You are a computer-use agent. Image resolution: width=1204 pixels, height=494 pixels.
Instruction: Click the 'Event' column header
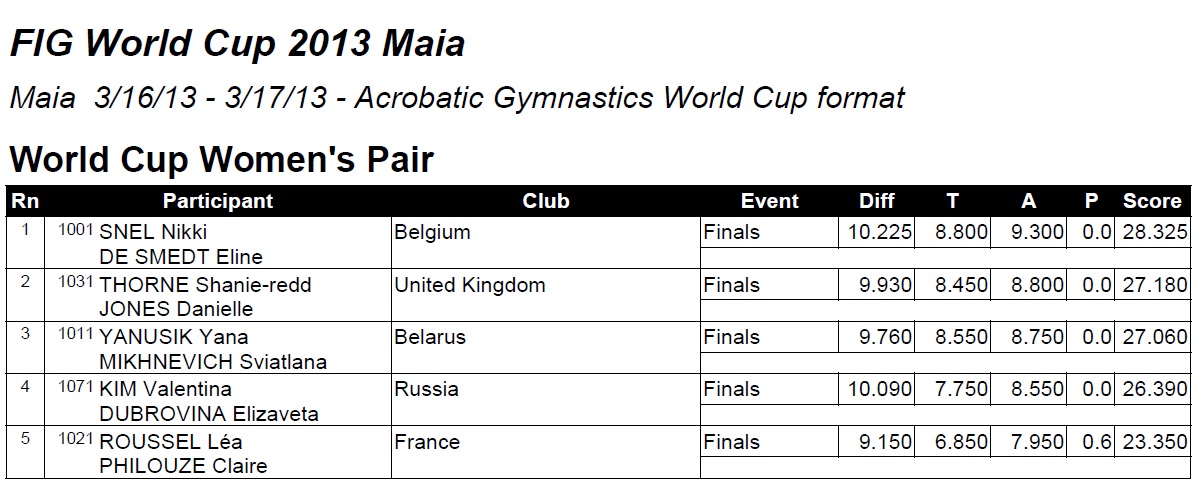click(x=769, y=201)
